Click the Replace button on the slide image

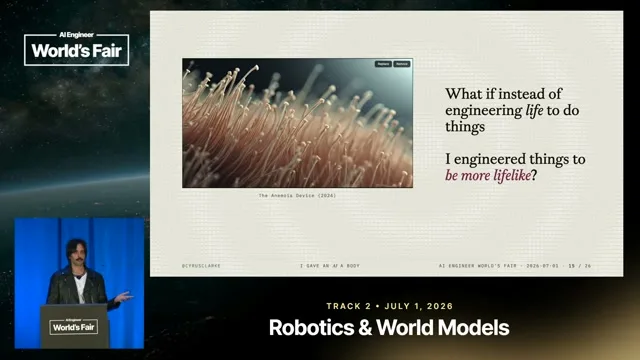(383, 64)
